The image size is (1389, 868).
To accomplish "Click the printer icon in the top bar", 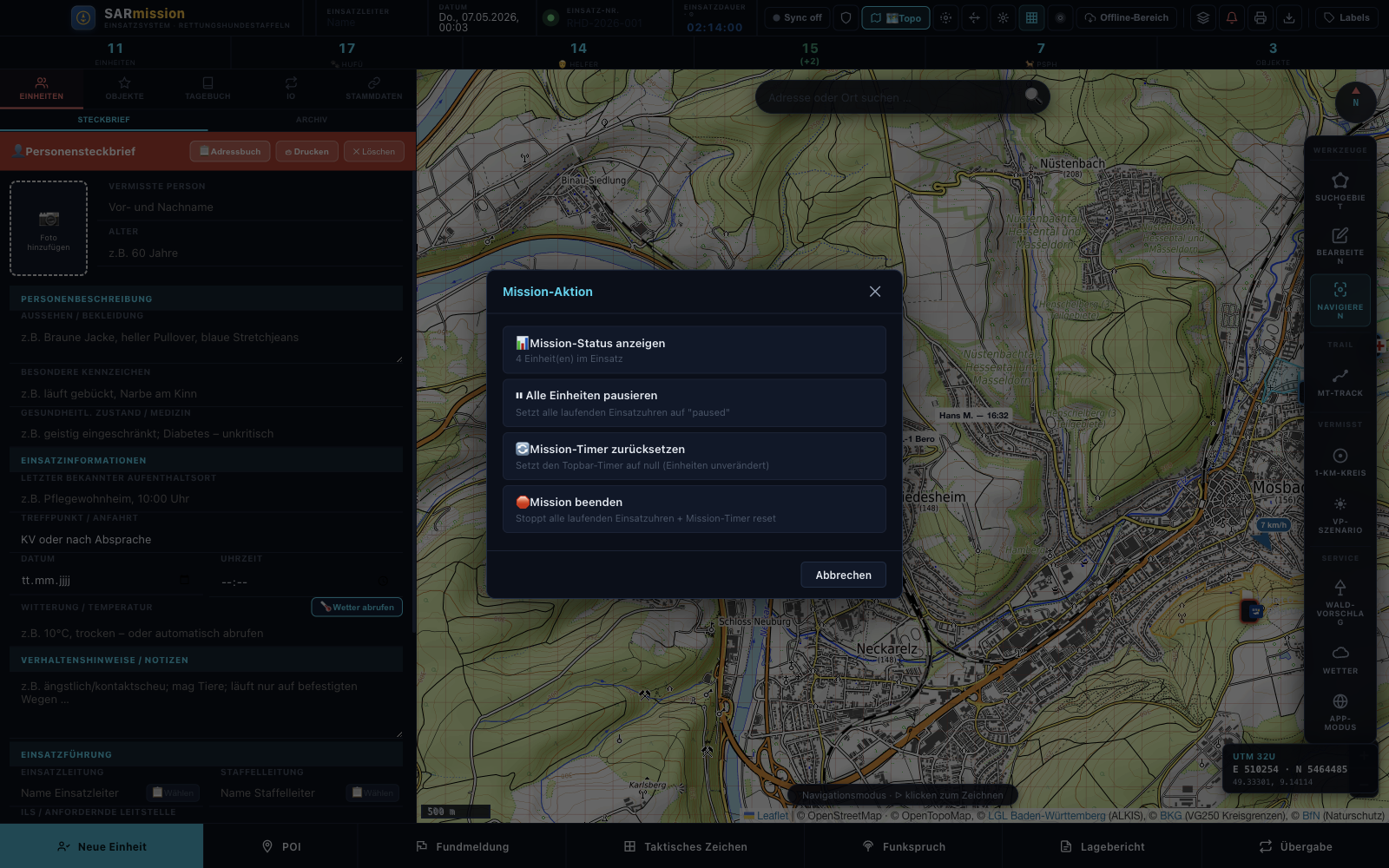I will (1261, 17).
